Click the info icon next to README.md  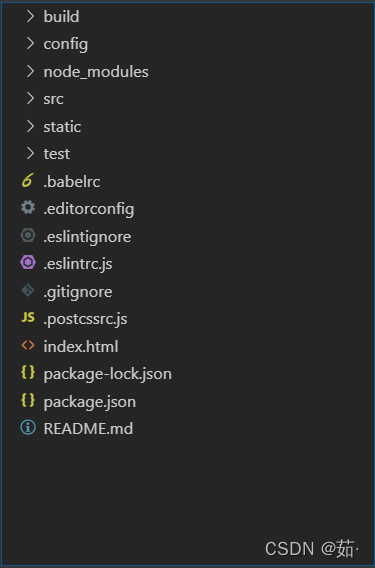(28, 428)
